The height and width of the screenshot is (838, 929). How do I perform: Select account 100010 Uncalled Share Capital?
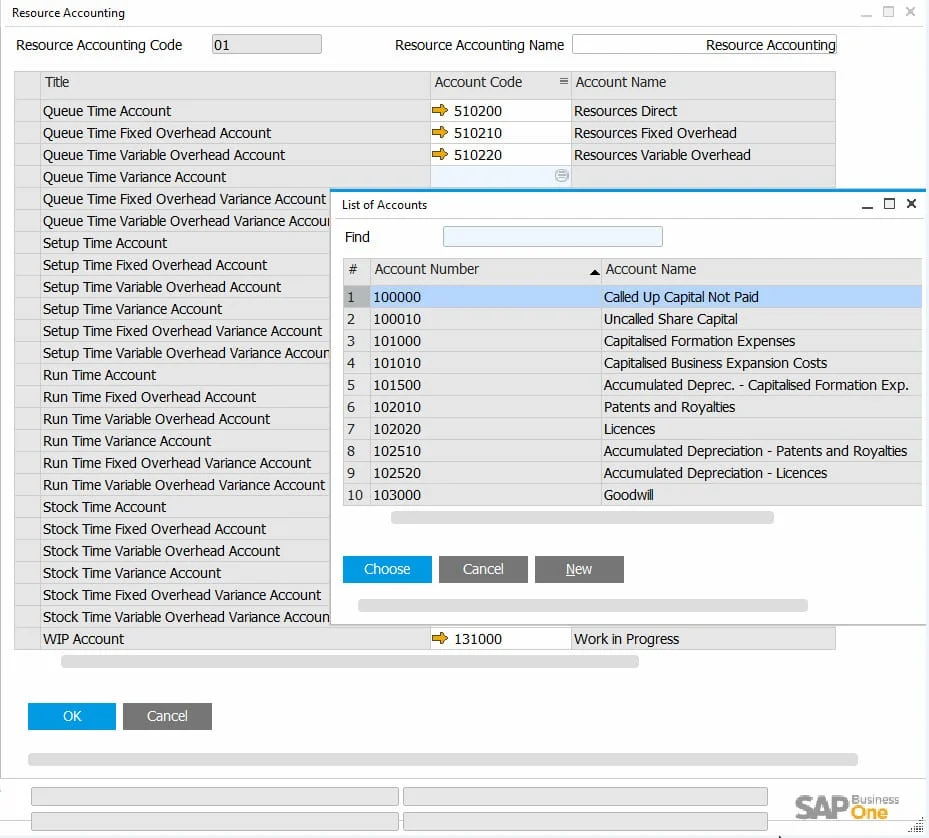click(632, 319)
